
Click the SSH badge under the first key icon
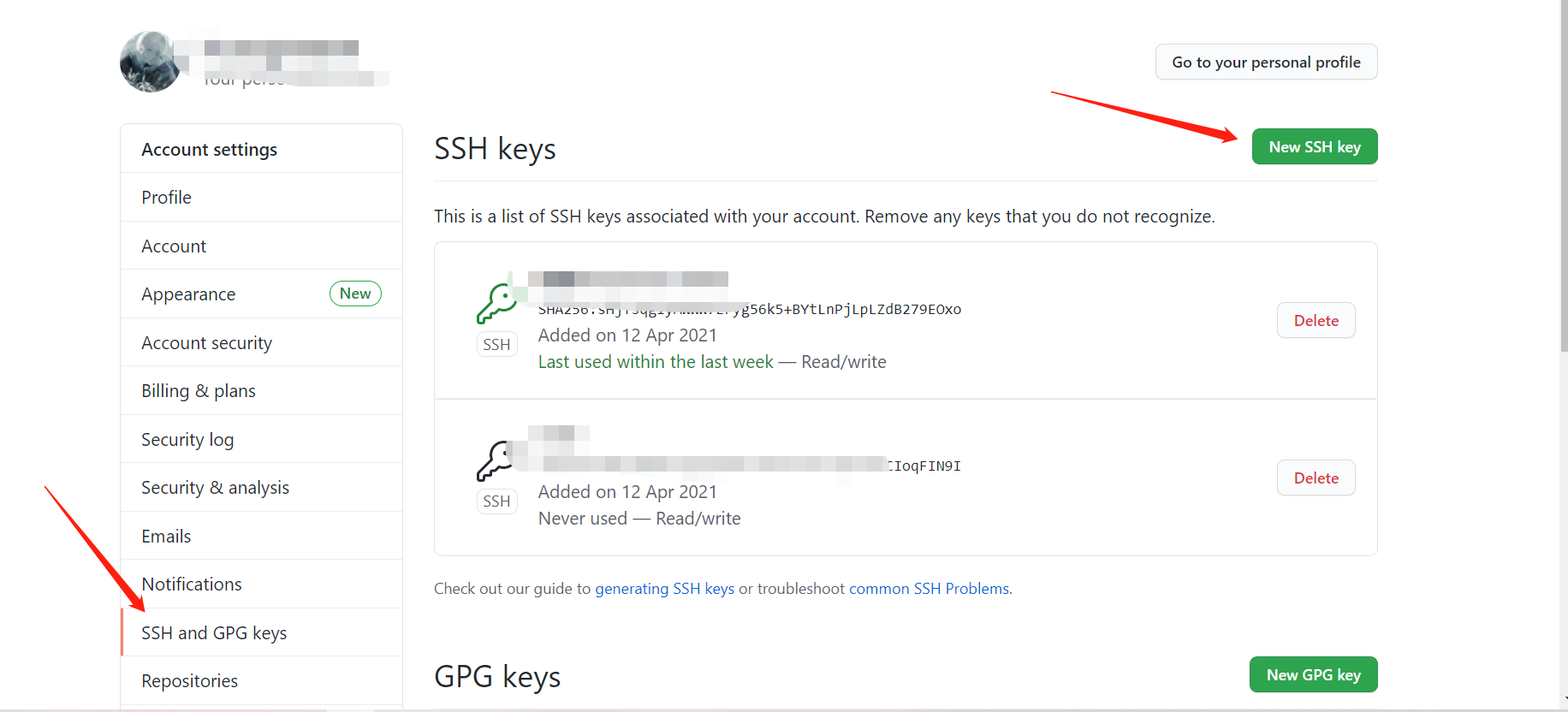497,344
